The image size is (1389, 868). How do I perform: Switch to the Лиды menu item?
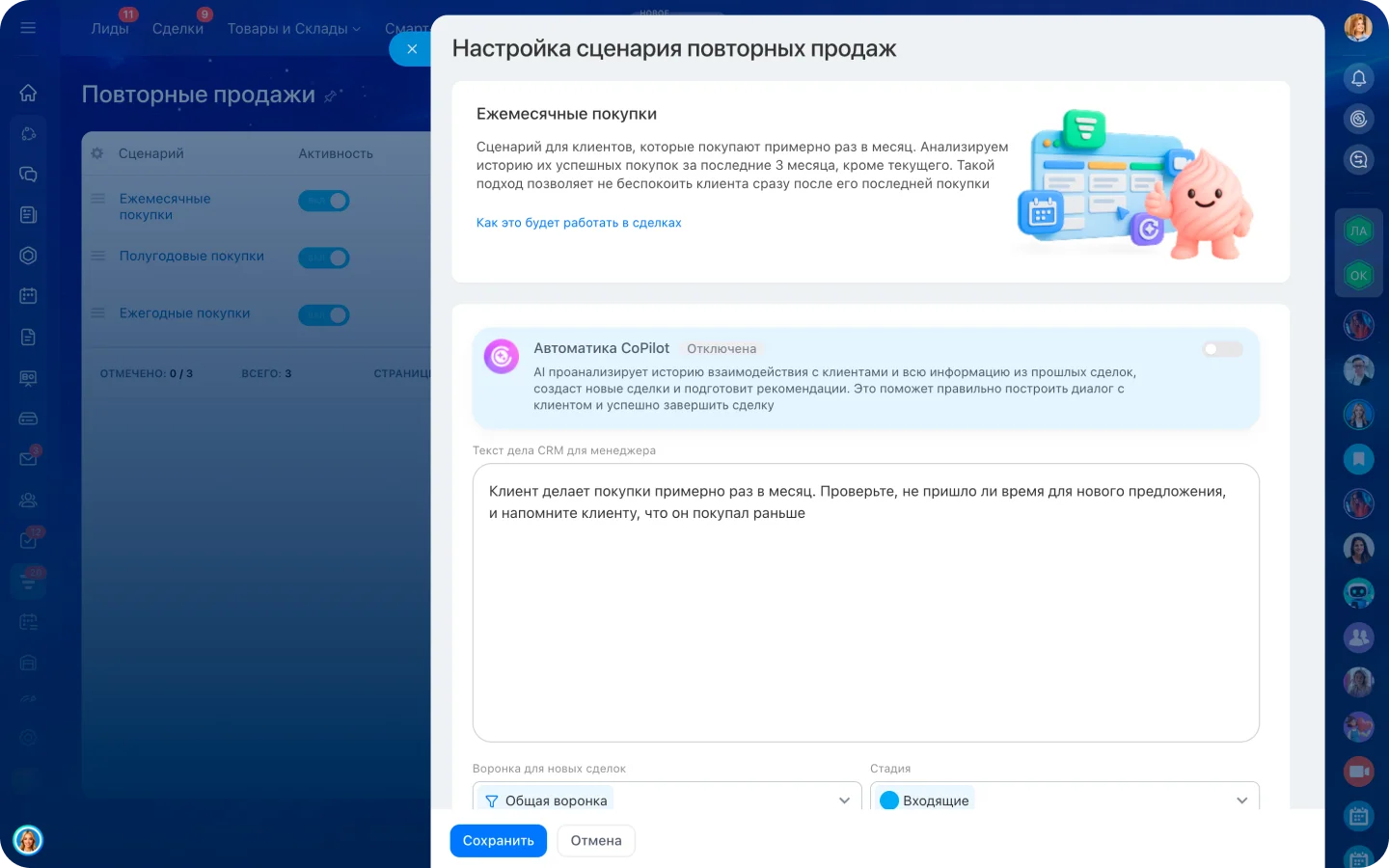[x=110, y=29]
